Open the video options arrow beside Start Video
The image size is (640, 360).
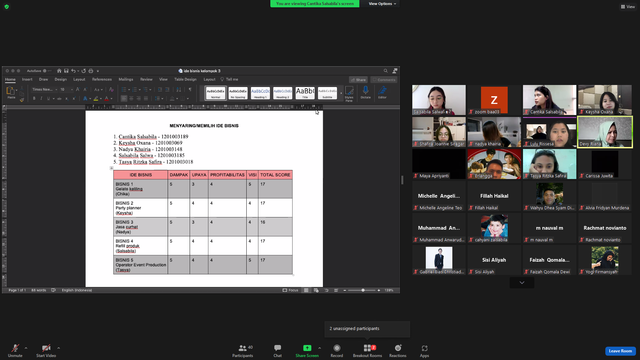58,348
